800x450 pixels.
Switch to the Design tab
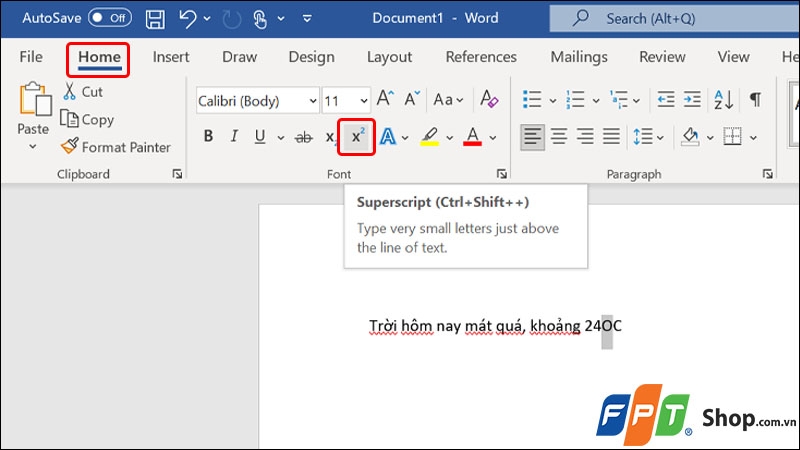tap(311, 57)
